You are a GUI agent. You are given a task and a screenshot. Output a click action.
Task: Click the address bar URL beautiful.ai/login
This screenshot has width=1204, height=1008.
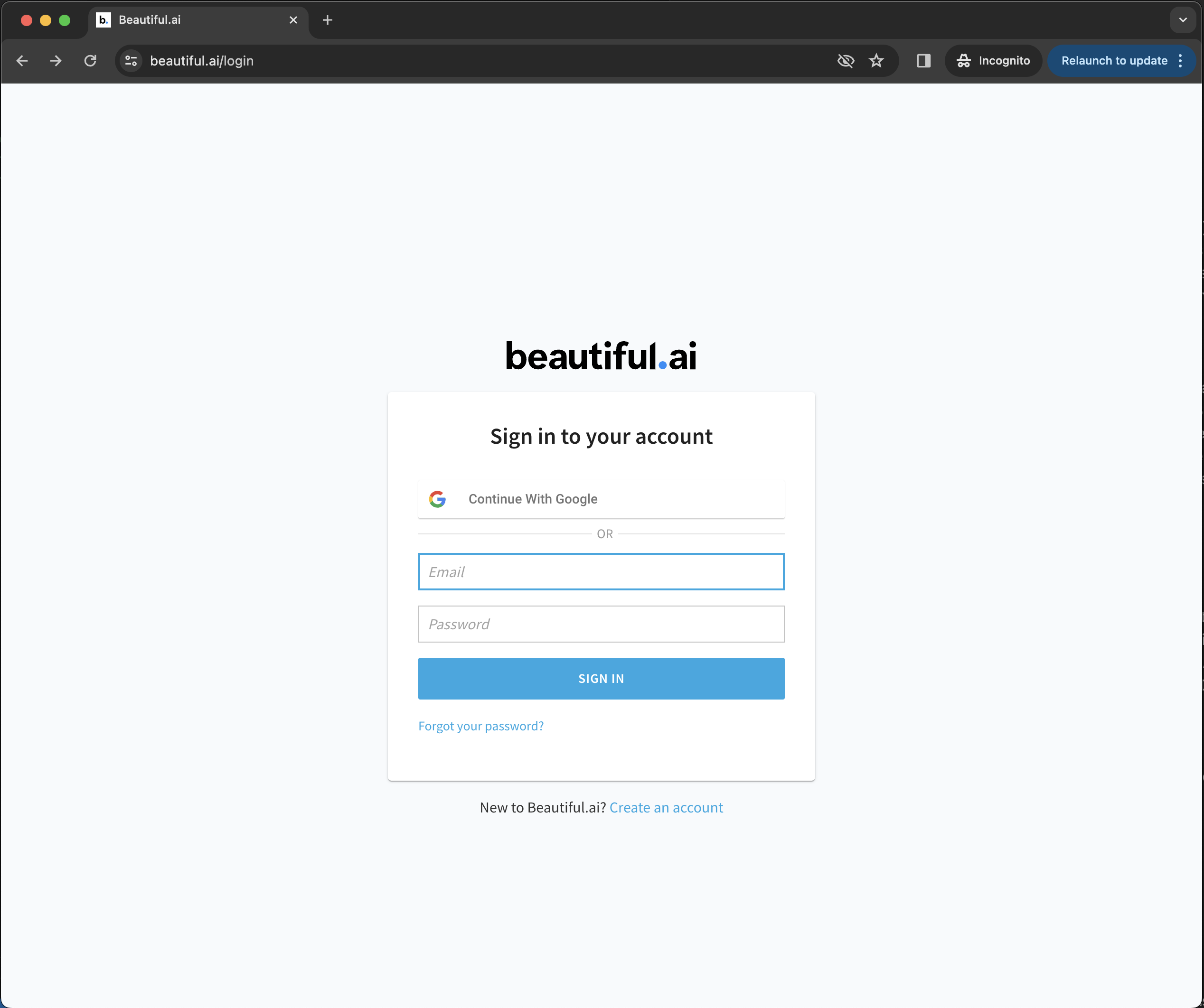(202, 61)
